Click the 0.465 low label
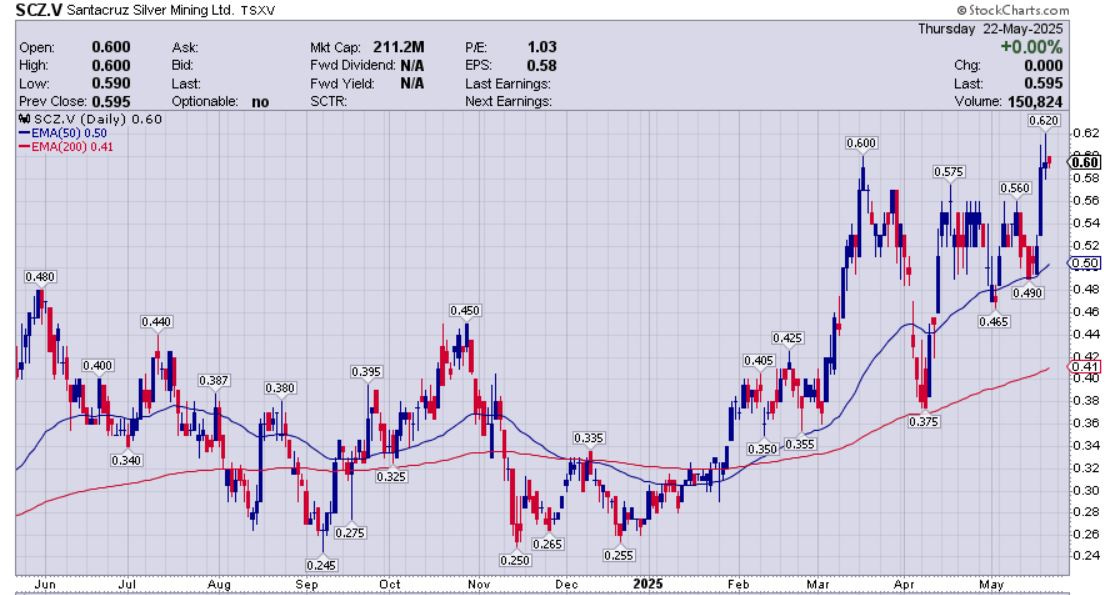Viewport: 1114px width, 595px height. point(993,321)
